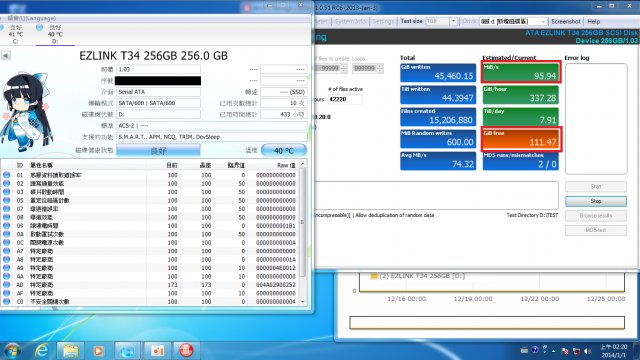Click the MD5 test button

(x=596, y=231)
